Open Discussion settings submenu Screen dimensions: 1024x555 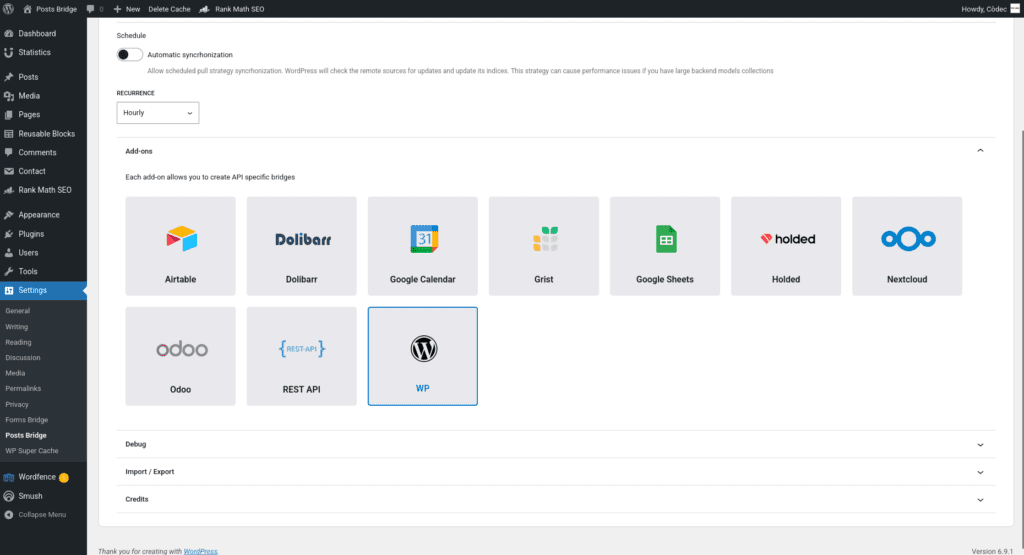pos(23,358)
